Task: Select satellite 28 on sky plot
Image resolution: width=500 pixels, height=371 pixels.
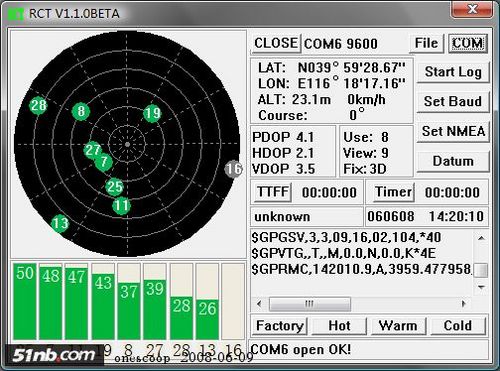Action: pos(38,105)
